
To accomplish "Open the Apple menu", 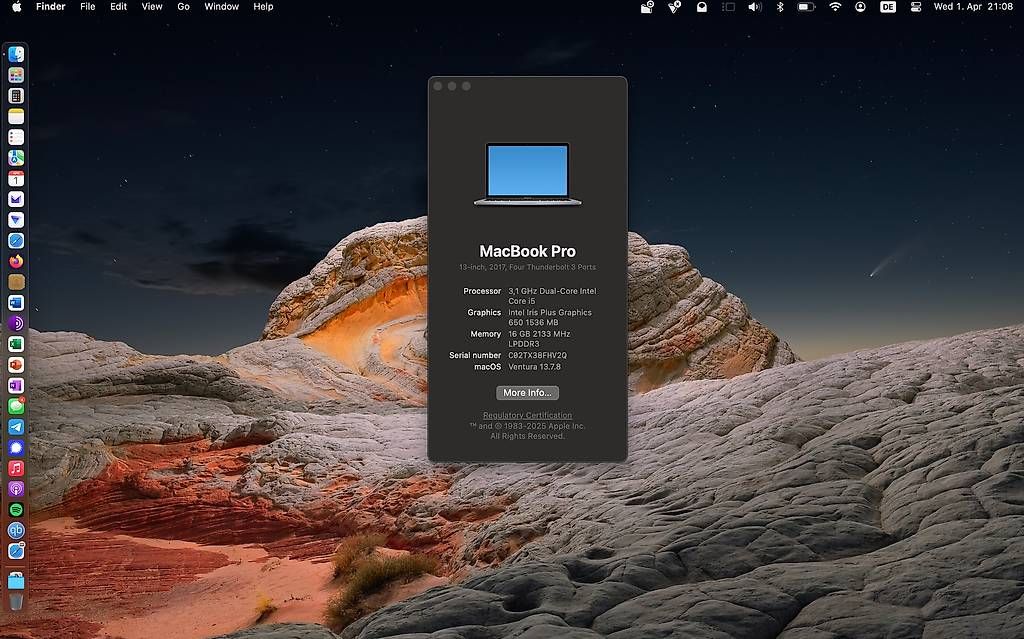I will [16, 7].
